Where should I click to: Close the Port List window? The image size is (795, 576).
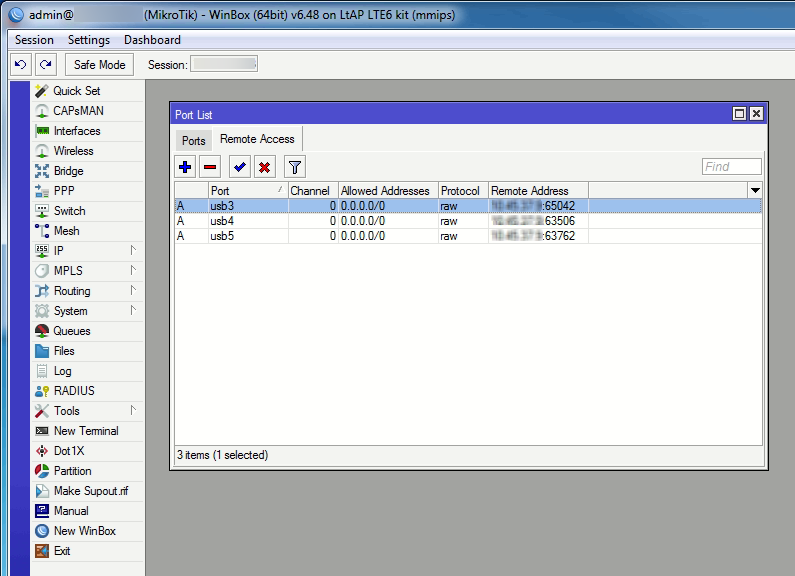click(x=756, y=114)
